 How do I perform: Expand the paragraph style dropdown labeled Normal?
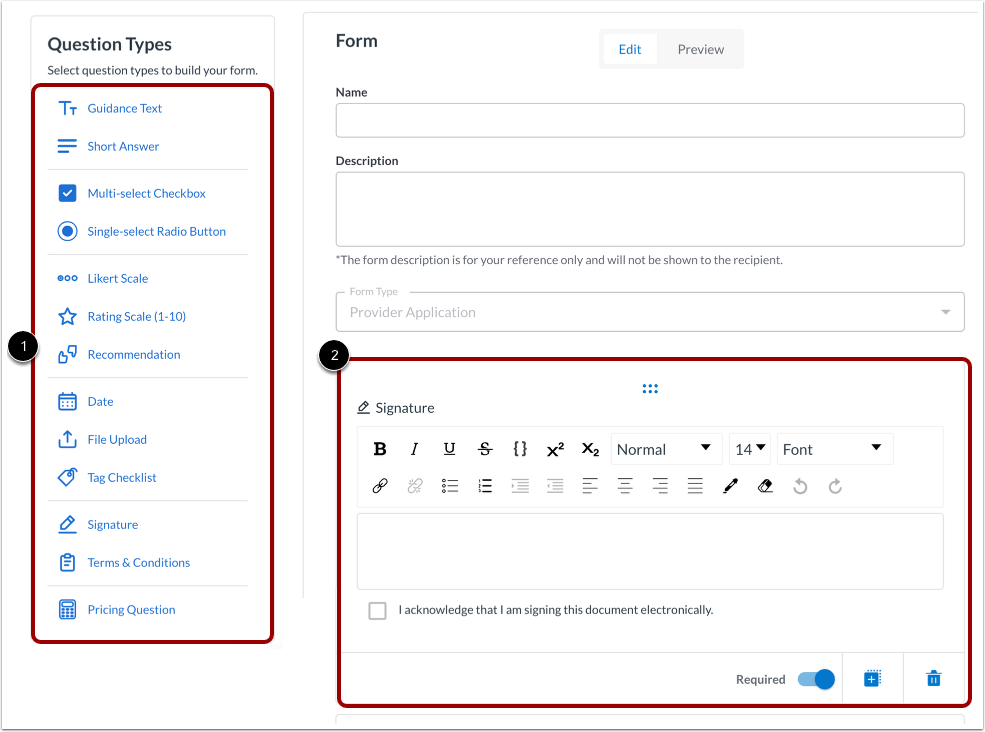(x=666, y=449)
